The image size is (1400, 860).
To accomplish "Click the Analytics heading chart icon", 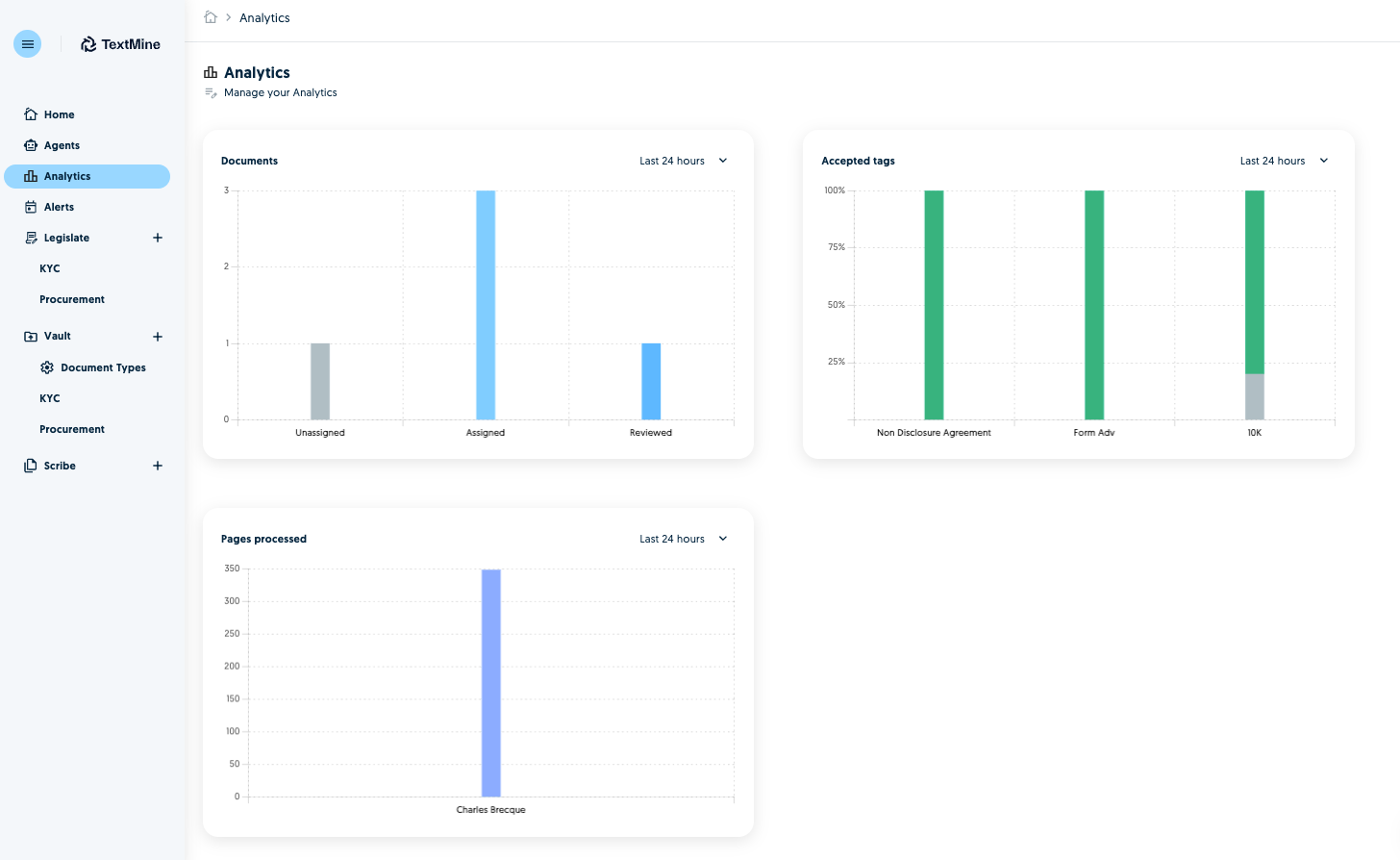I will click(x=211, y=72).
